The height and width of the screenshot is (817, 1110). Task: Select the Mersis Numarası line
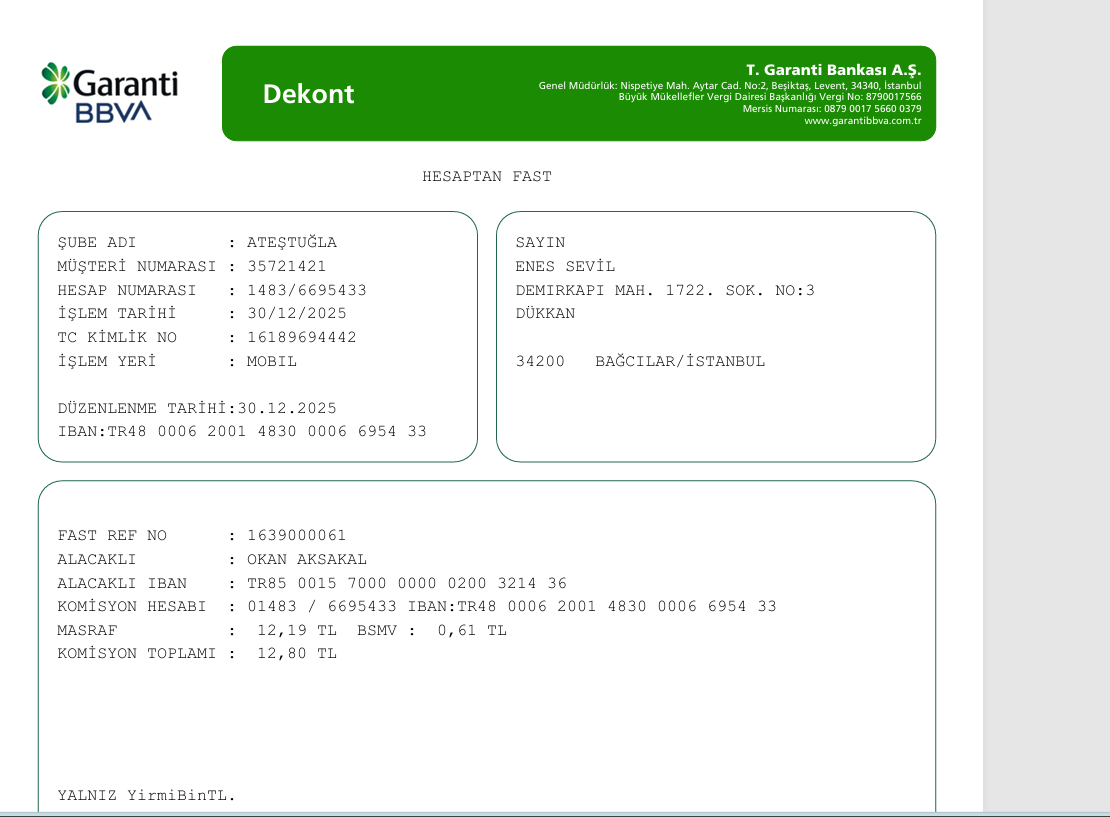coord(832,109)
